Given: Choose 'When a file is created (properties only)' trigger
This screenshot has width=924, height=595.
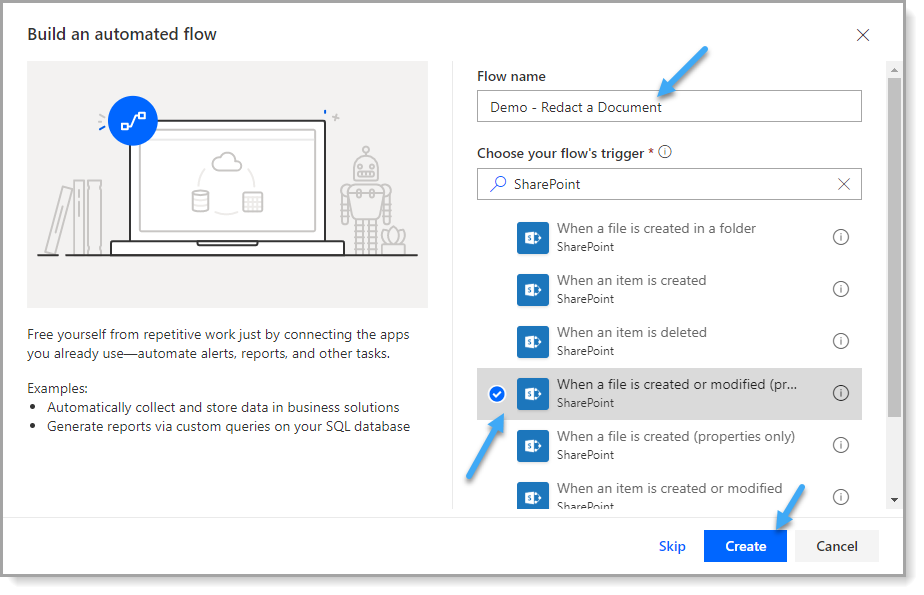Looking at the screenshot, I should pos(669,445).
